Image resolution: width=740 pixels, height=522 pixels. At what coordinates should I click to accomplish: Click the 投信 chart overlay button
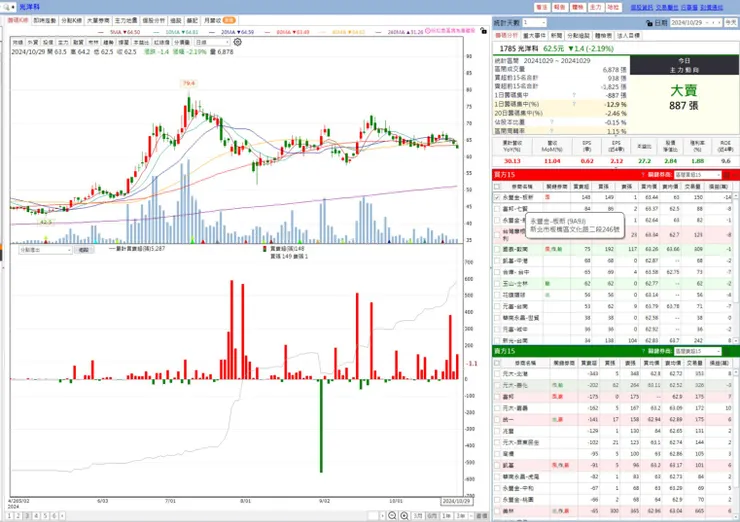click(48, 42)
